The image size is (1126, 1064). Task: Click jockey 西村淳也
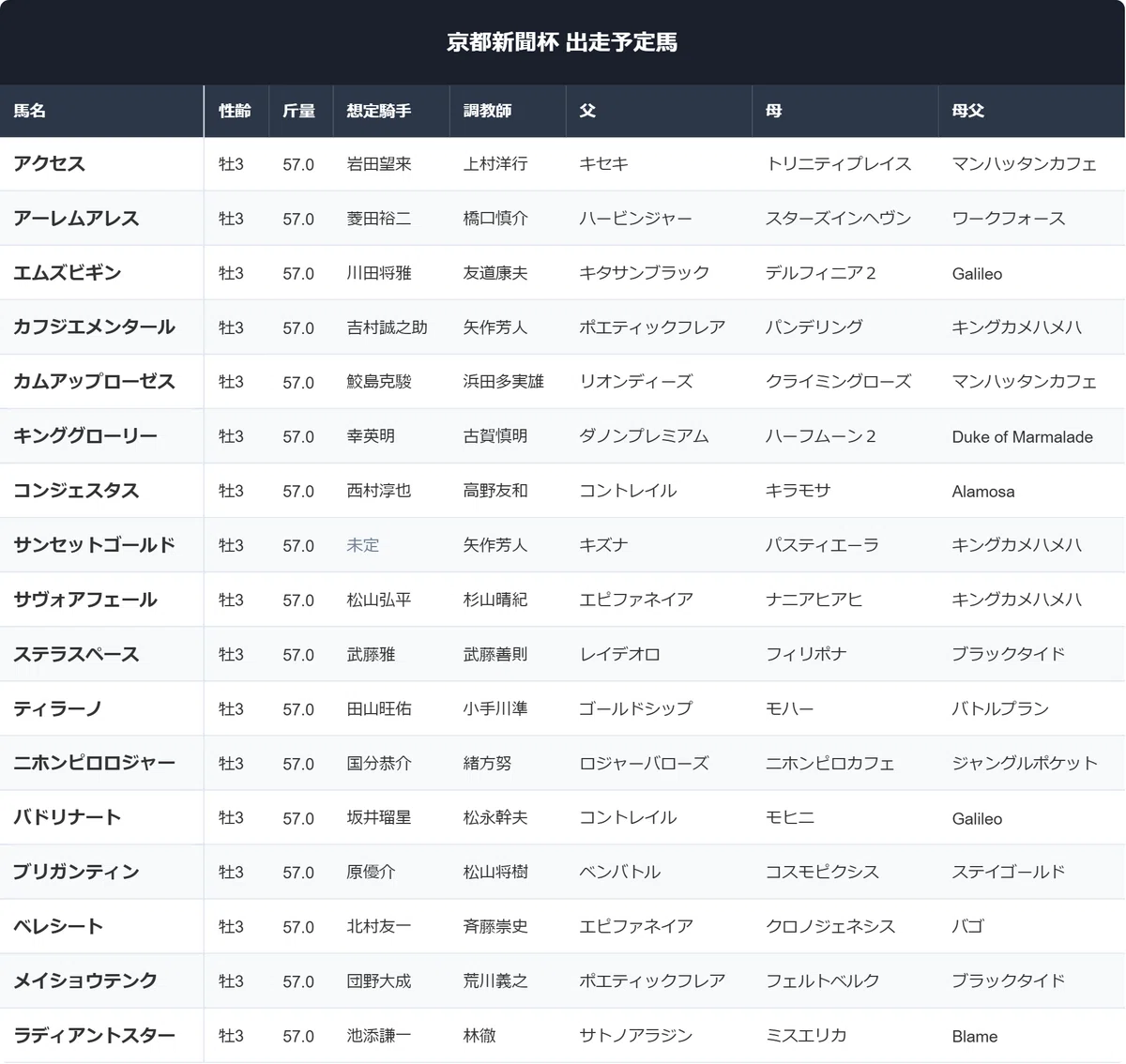click(379, 491)
